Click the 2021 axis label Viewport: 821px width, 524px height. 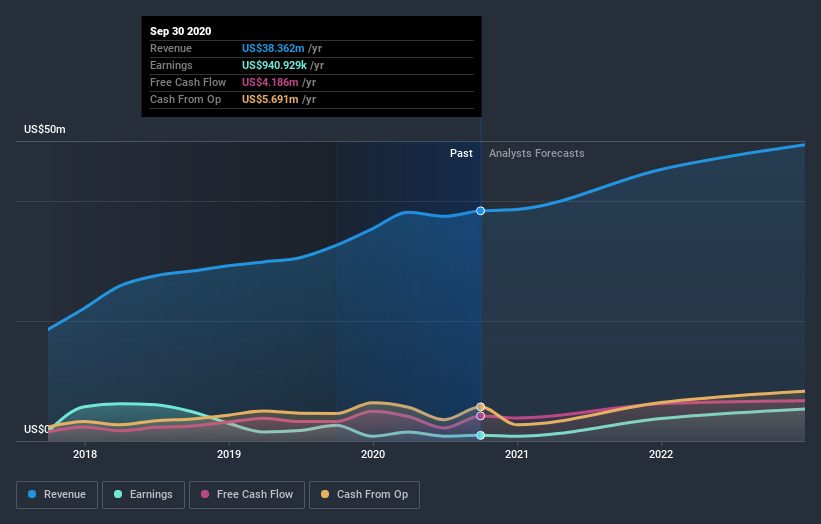(517, 454)
